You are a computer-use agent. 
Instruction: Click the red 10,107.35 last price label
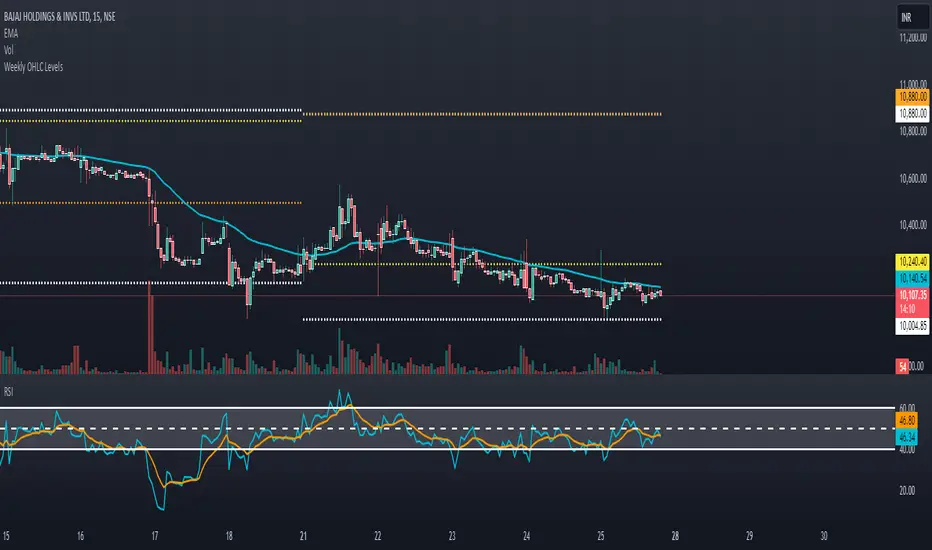[912, 295]
